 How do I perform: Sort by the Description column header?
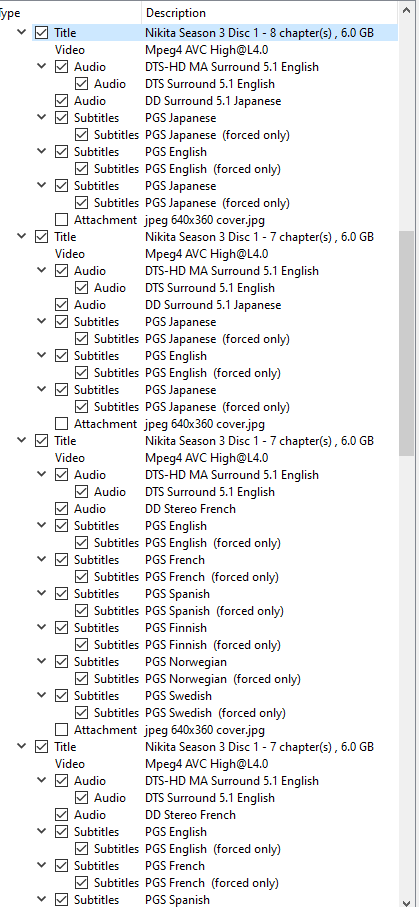coord(270,13)
